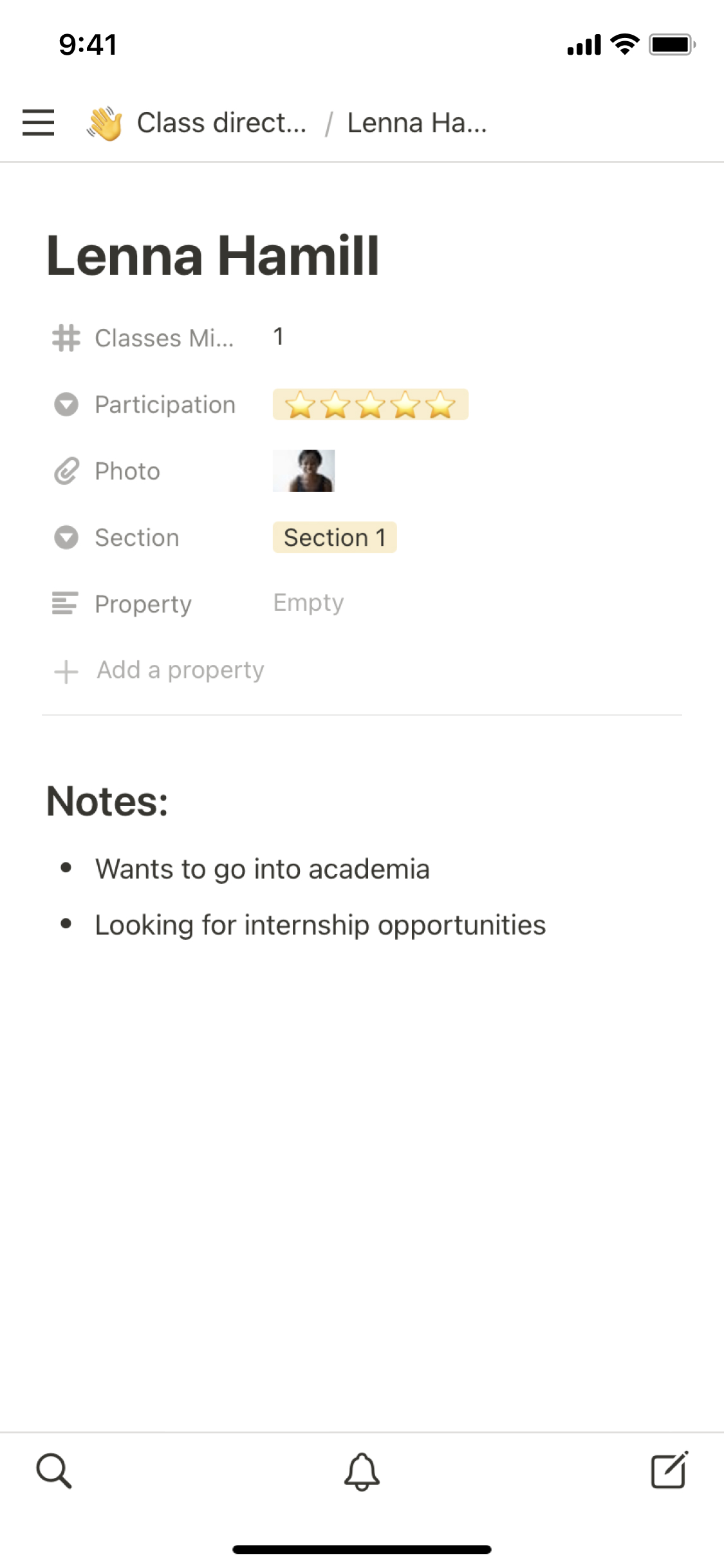Tap the Classes Missed property label
Image resolution: width=724 pixels, height=1568 pixels.
coord(164,338)
